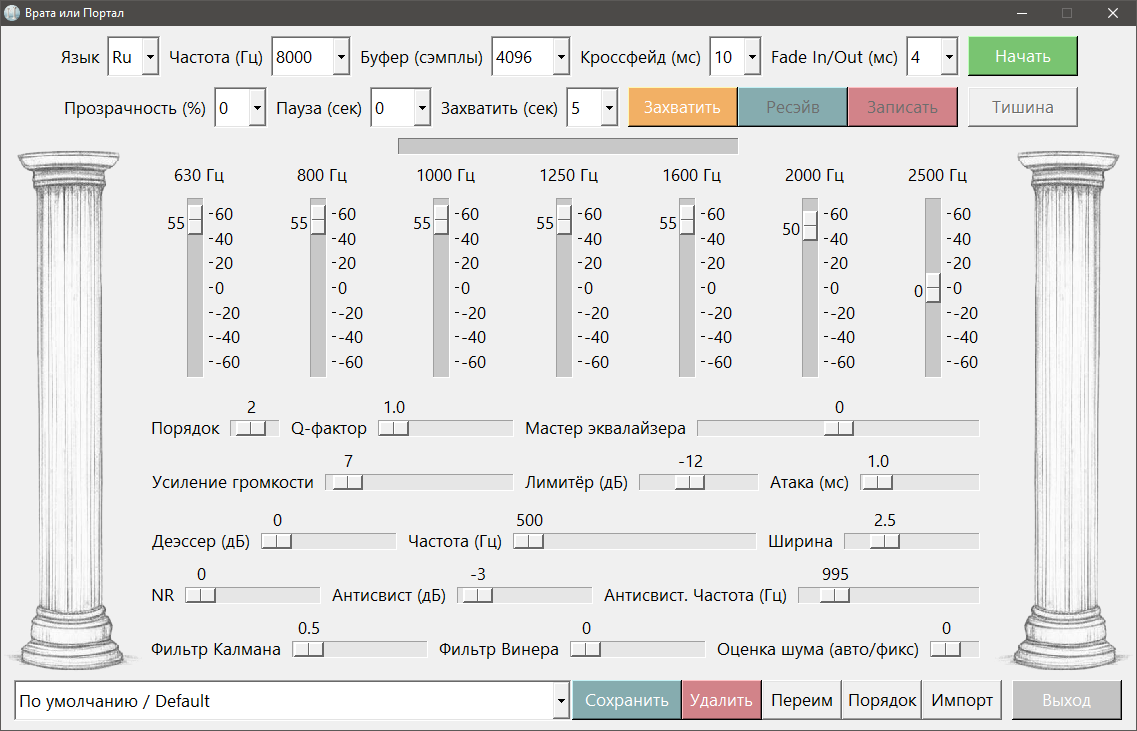Click the Частота (Гц) 8000 value field
The width and height of the screenshot is (1137, 731).
click(302, 57)
